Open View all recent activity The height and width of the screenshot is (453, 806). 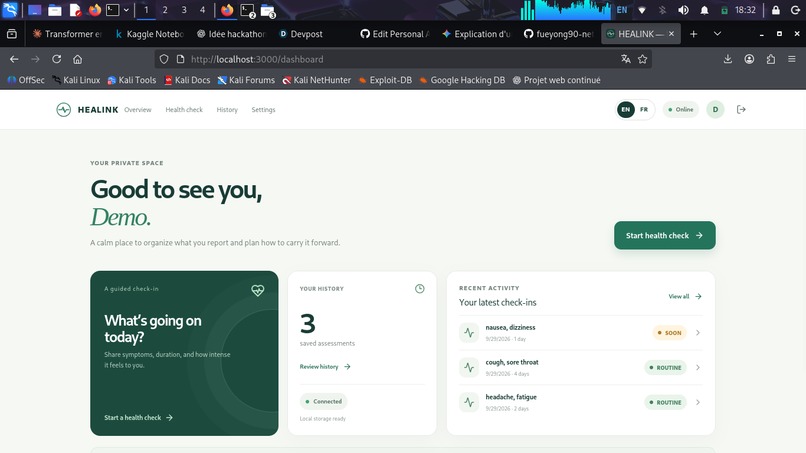click(685, 296)
